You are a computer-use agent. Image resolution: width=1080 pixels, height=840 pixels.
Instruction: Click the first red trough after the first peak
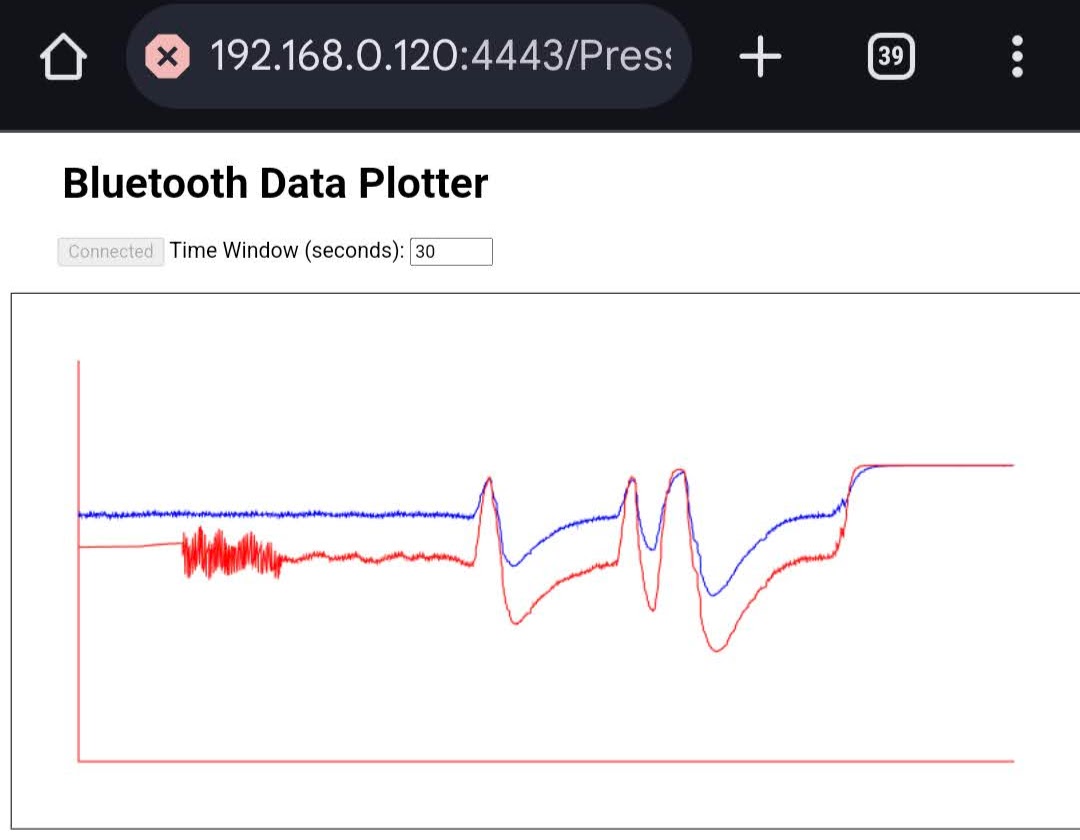pyautogui.click(x=515, y=623)
